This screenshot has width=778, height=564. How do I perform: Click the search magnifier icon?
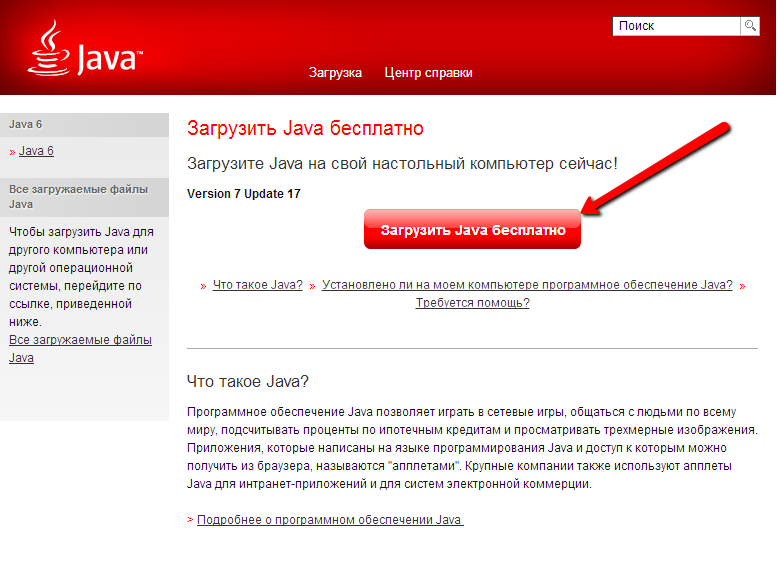750,26
